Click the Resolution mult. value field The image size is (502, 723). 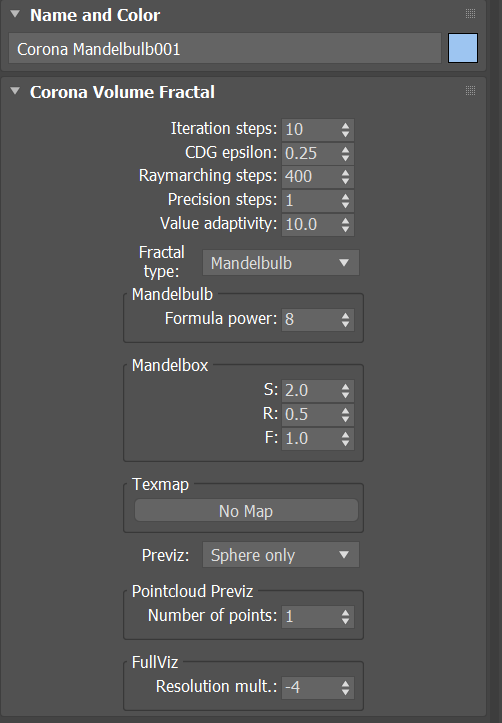point(310,687)
